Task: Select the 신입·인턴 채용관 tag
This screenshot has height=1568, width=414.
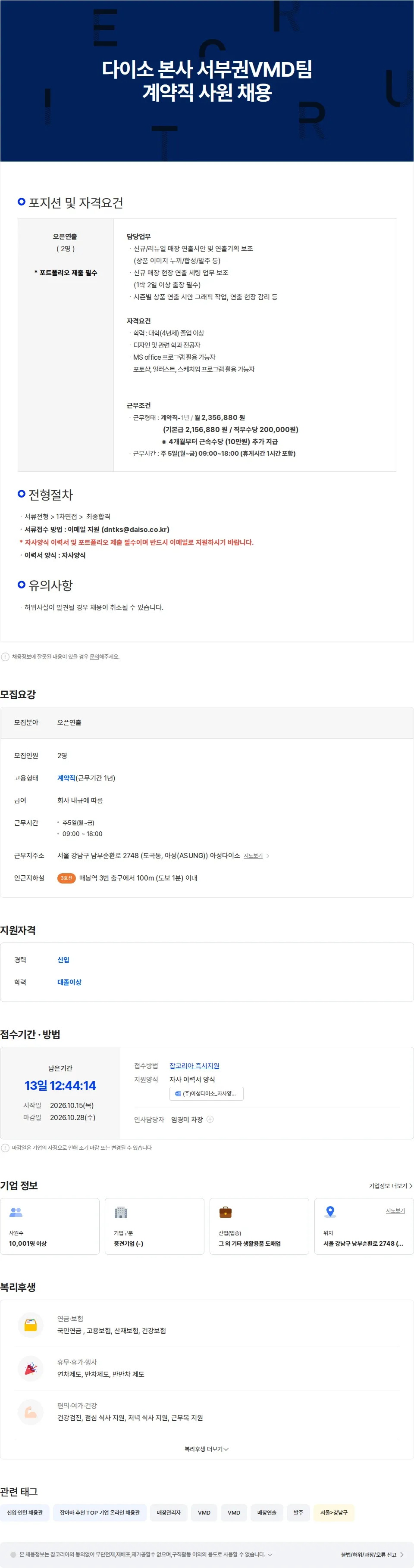Action: point(25,1512)
